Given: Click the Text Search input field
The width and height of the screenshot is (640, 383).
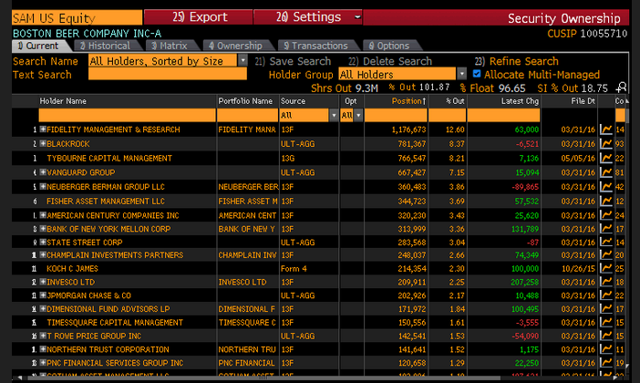Looking at the screenshot, I should pos(167,74).
